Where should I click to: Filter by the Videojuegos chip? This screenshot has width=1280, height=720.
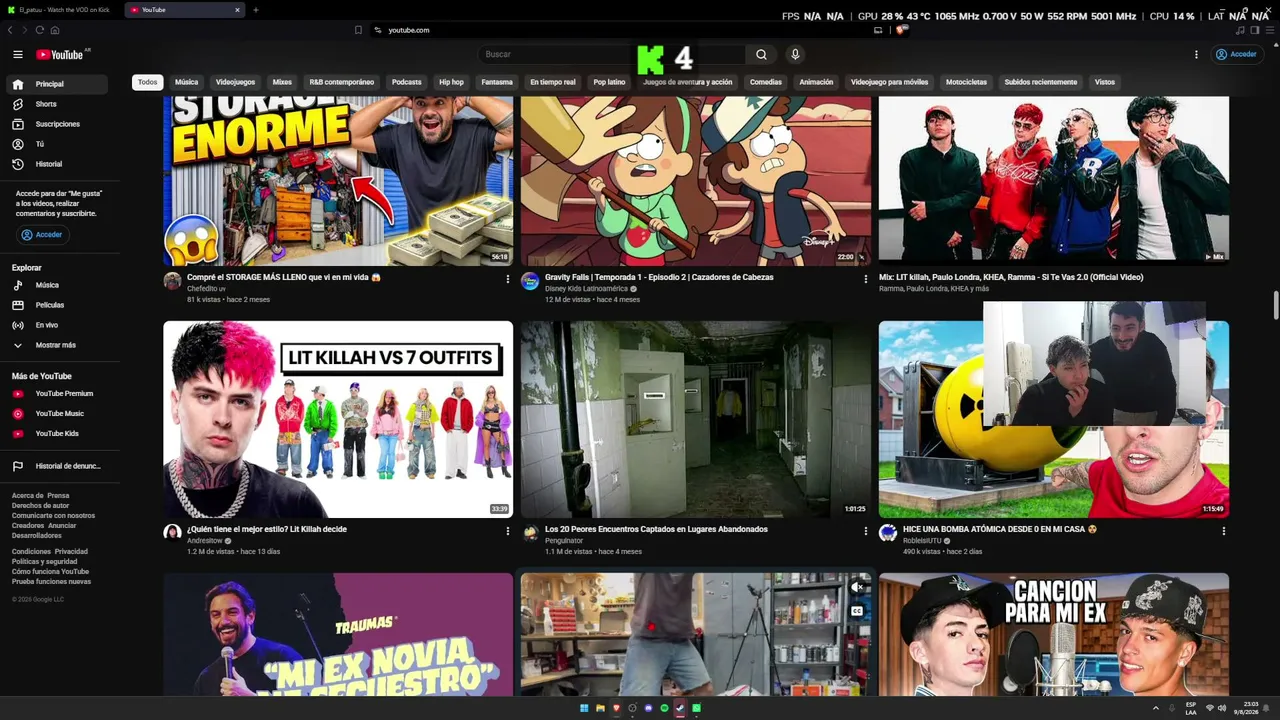(235, 82)
